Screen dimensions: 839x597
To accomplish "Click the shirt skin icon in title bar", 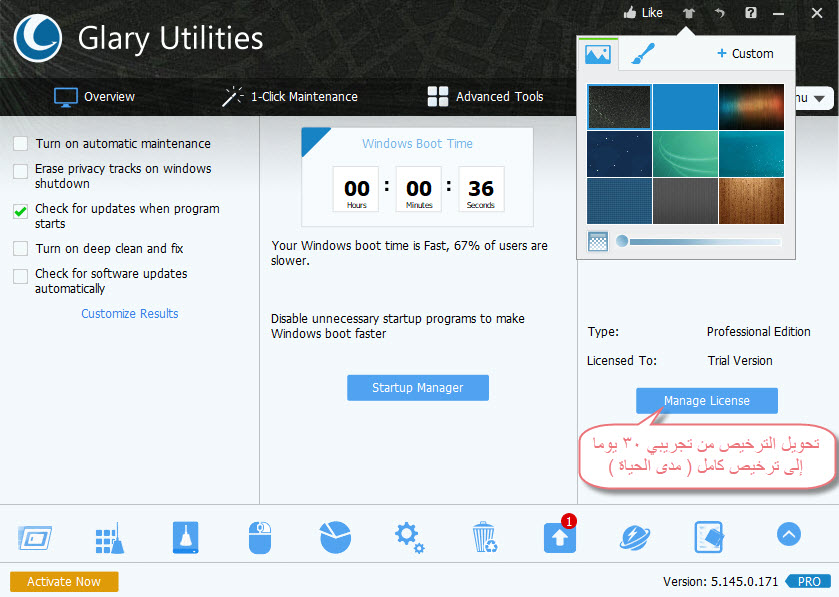I will coord(689,13).
